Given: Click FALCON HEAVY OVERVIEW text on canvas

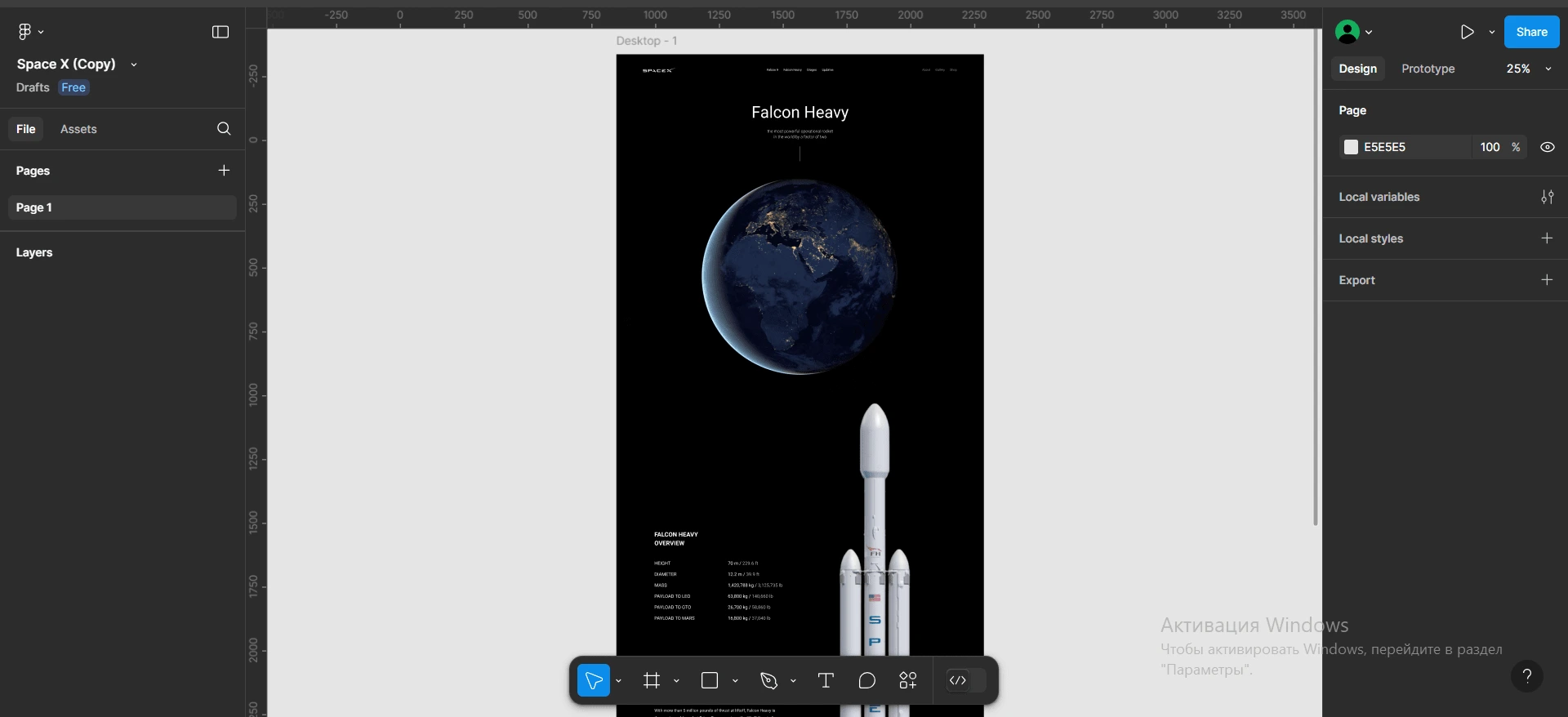Looking at the screenshot, I should coord(676,539).
